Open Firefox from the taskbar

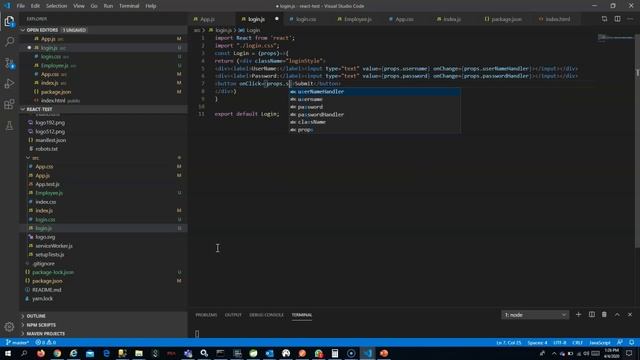point(41,353)
